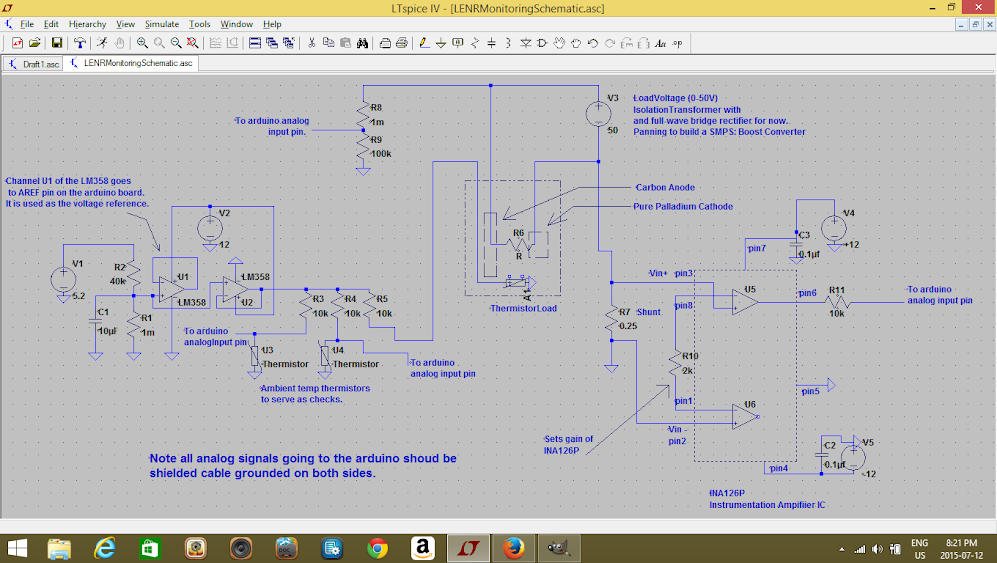The width and height of the screenshot is (997, 563).
Task: Select the Cut scissors tool
Action: click(x=312, y=43)
